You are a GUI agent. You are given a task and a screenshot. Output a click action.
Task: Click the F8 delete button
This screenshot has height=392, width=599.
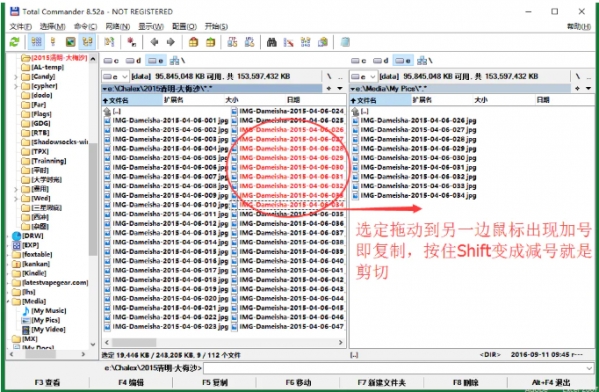tap(466, 382)
